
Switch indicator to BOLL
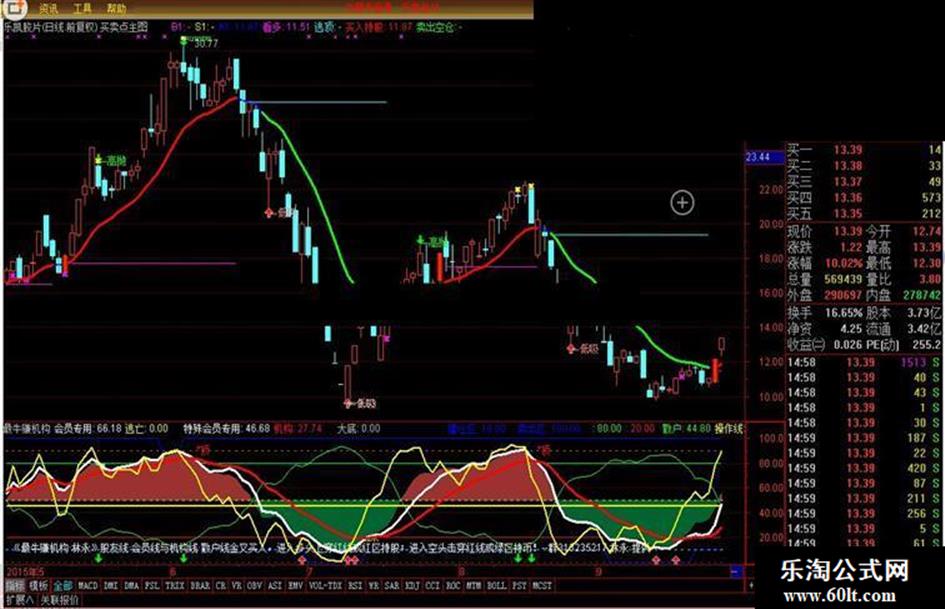497,585
